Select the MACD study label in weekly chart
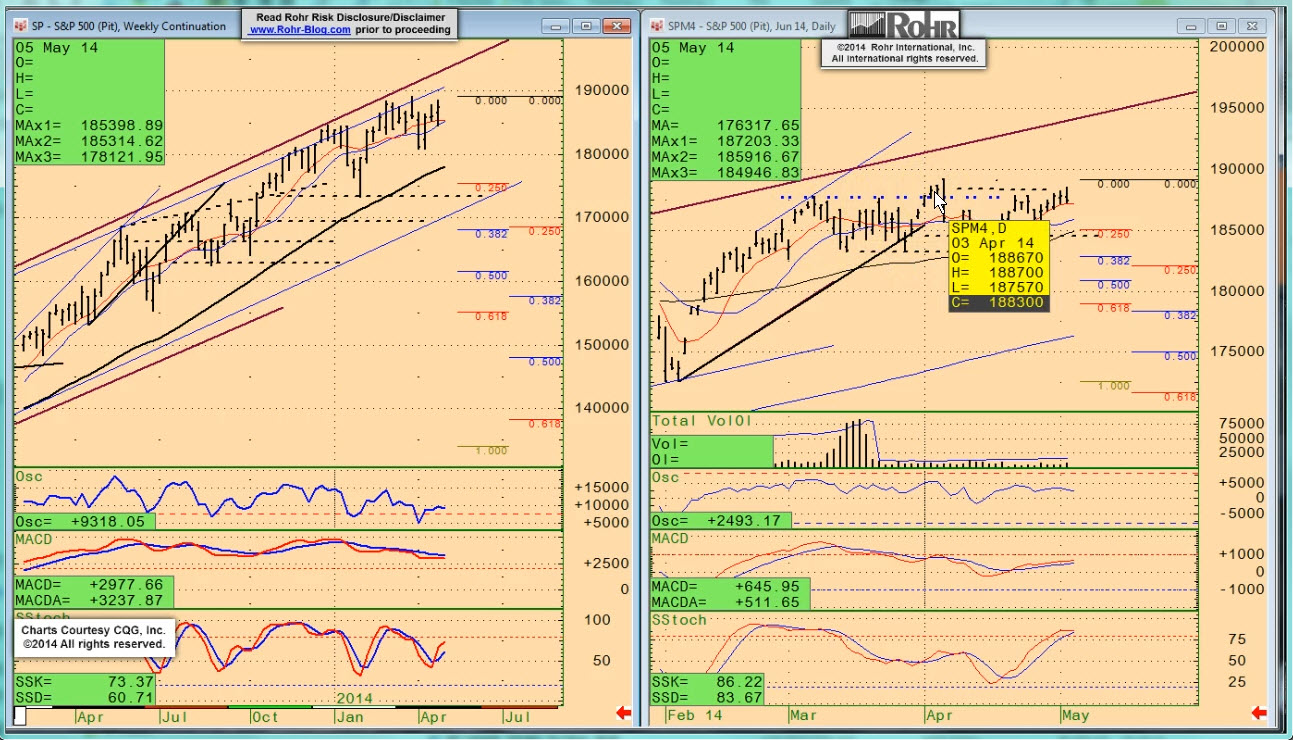 coord(36,539)
